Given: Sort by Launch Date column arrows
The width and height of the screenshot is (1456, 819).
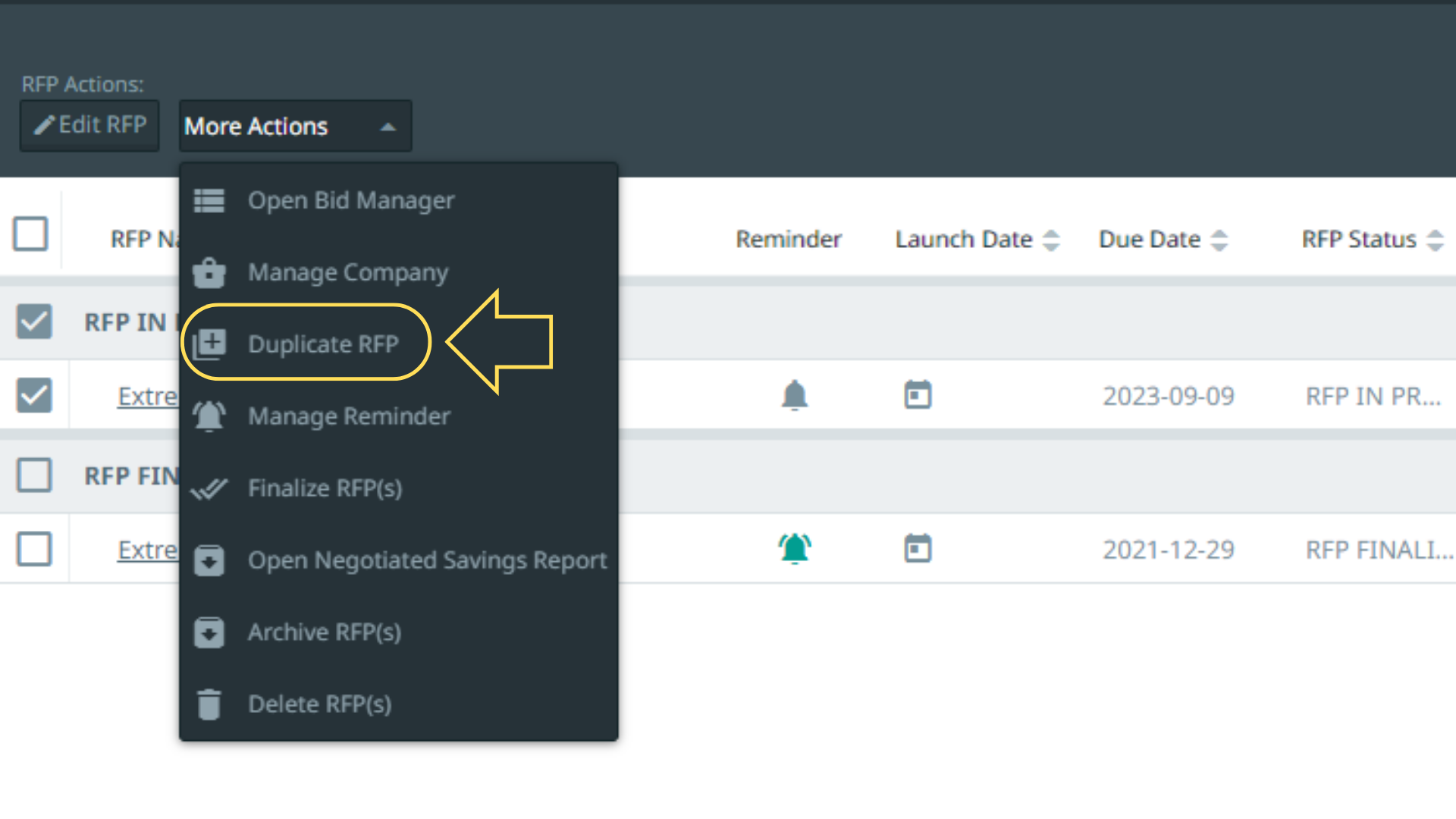Looking at the screenshot, I should tap(1051, 240).
